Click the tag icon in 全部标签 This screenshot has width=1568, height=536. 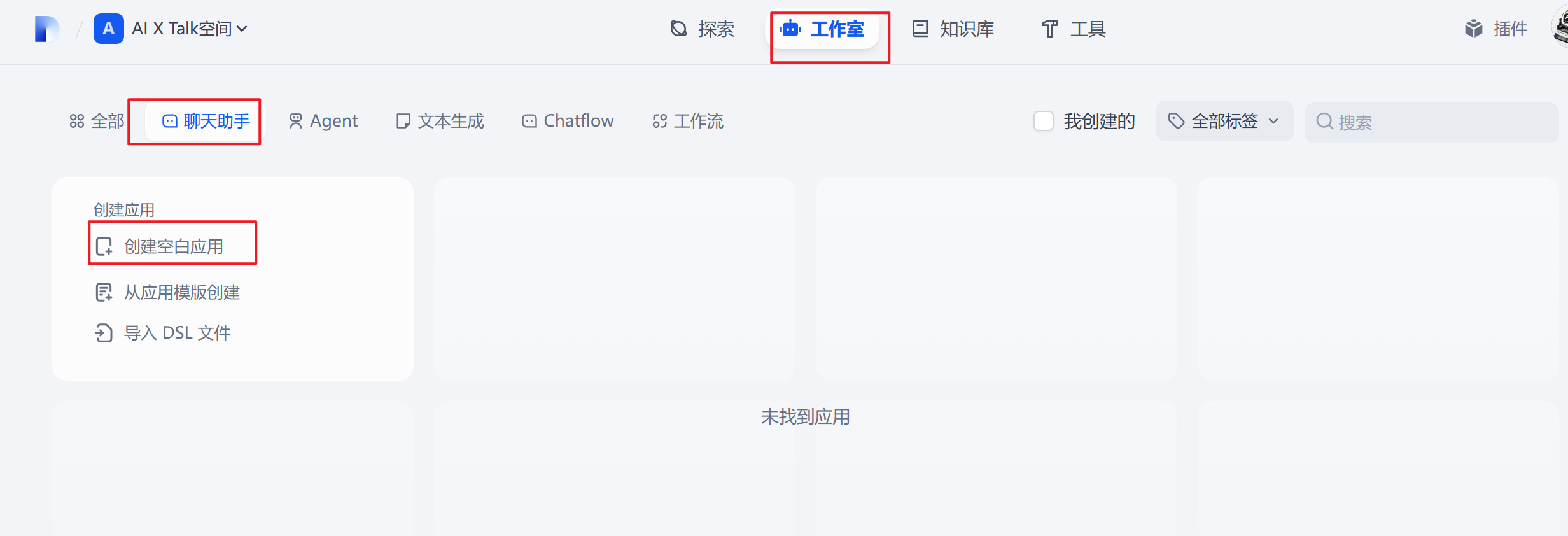(1177, 121)
